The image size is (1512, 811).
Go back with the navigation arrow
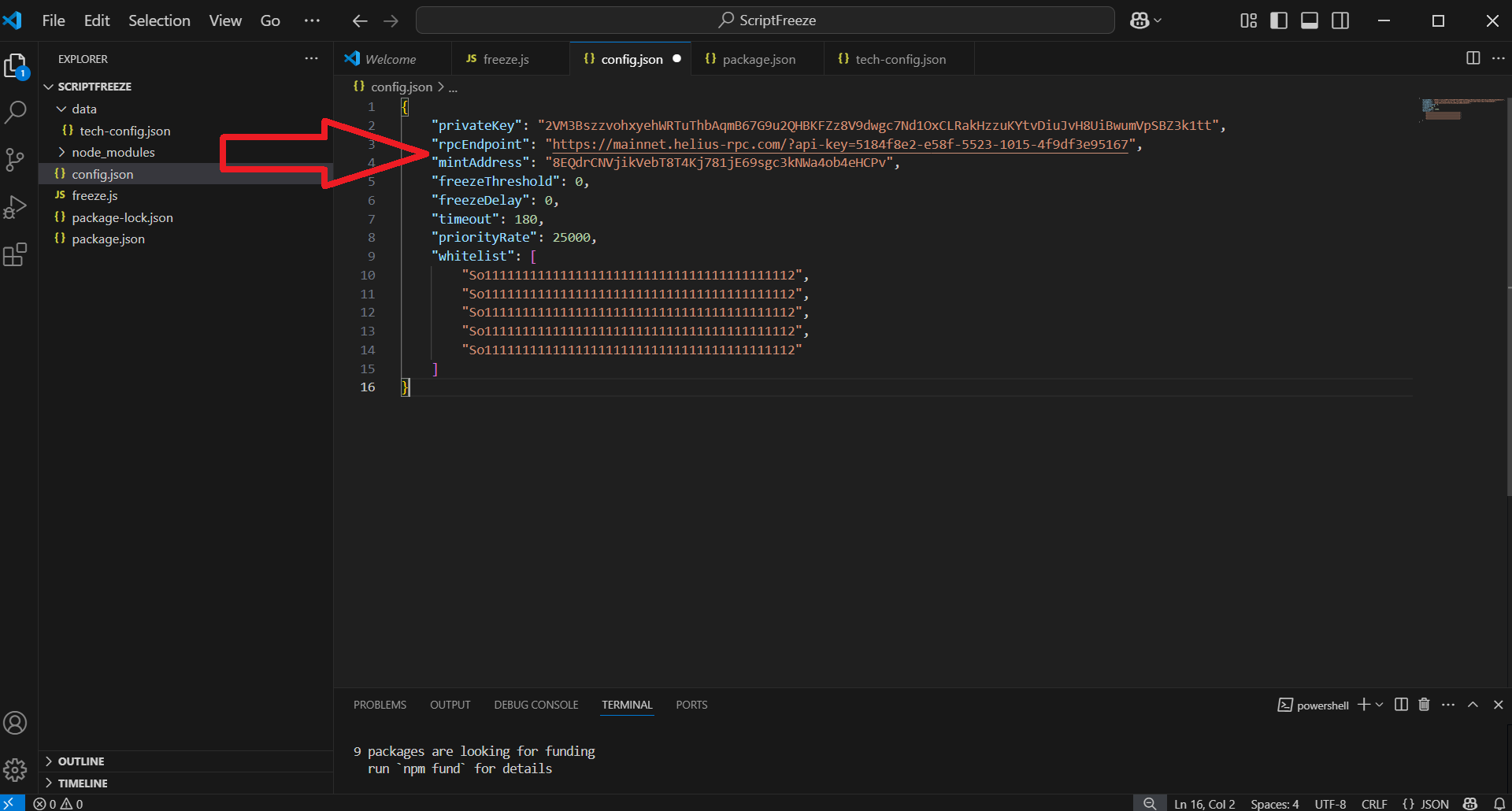360,20
